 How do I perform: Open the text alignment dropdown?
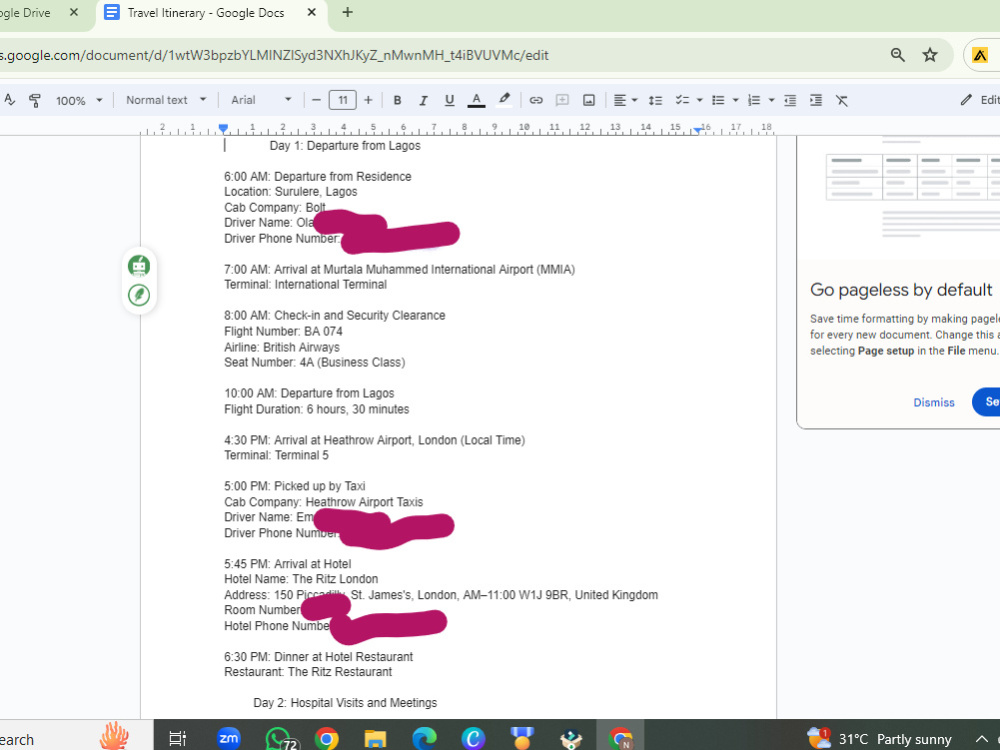click(x=625, y=100)
